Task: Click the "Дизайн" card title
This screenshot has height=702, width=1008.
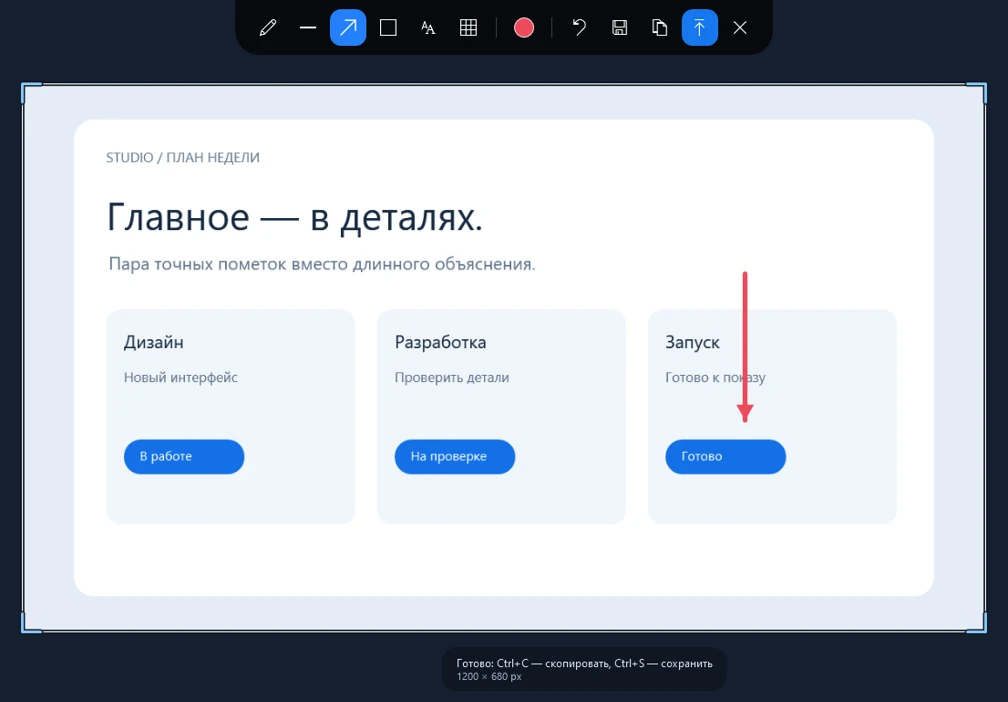Action: (154, 342)
